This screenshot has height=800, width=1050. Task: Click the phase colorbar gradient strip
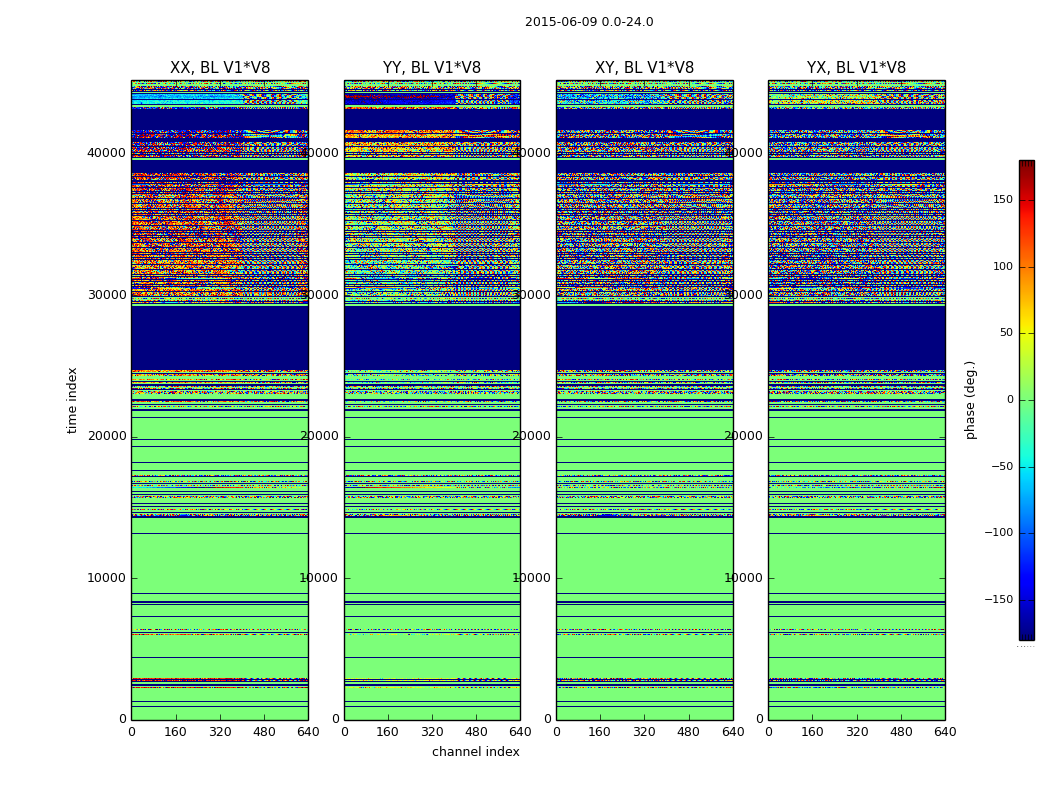click(x=1026, y=400)
